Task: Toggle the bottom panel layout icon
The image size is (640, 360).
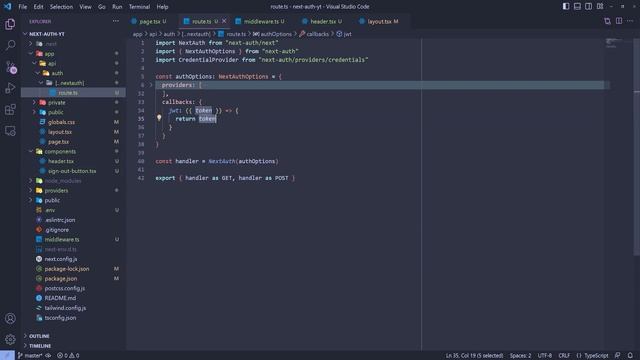Action: point(577,7)
